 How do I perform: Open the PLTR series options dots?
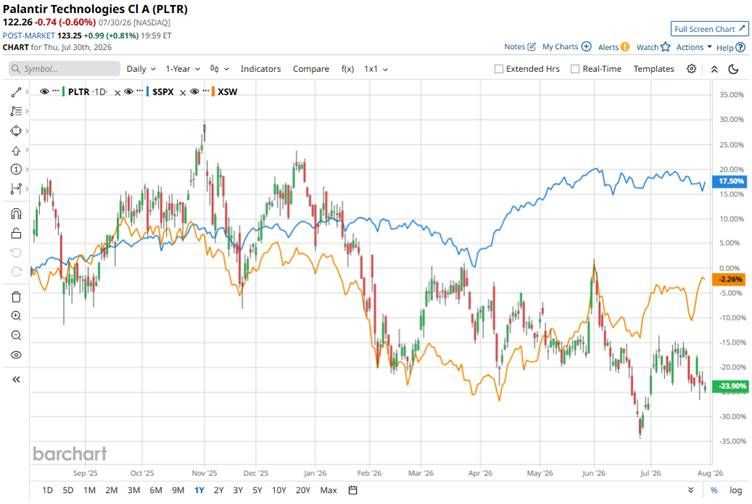coord(56,91)
